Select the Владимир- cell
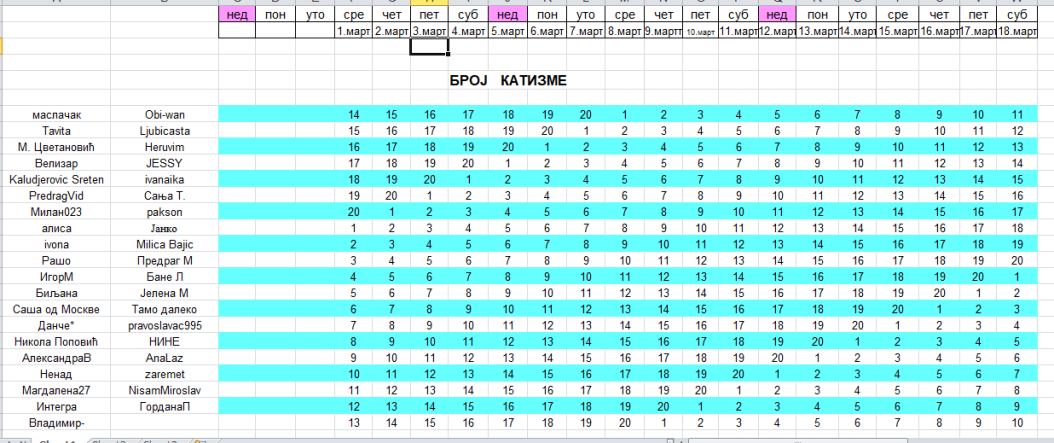The height and width of the screenshot is (443, 1054). tap(56, 423)
